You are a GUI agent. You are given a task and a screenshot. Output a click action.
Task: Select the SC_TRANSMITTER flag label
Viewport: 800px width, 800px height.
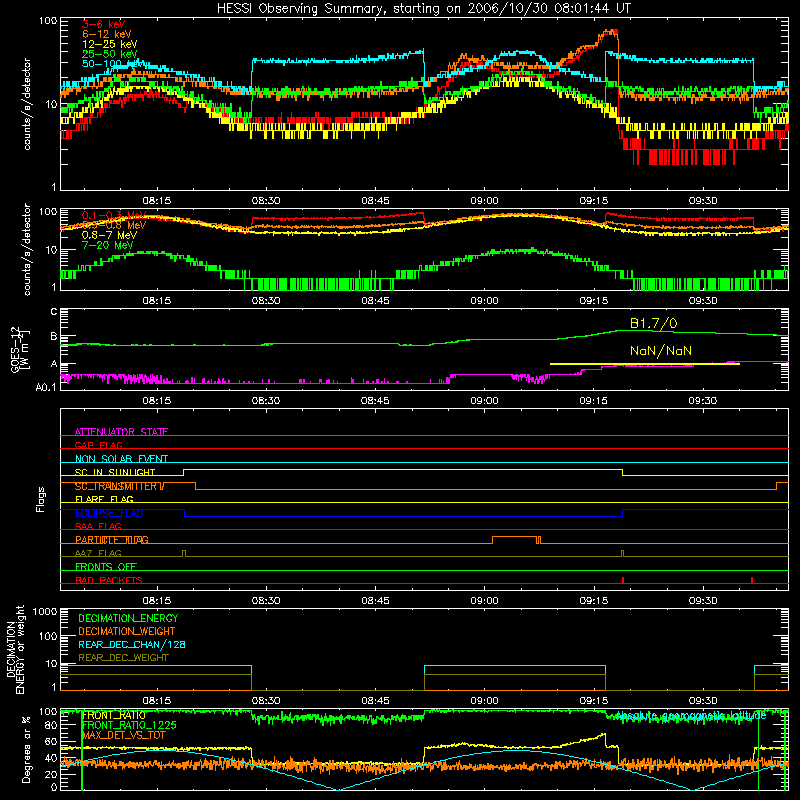click(119, 486)
